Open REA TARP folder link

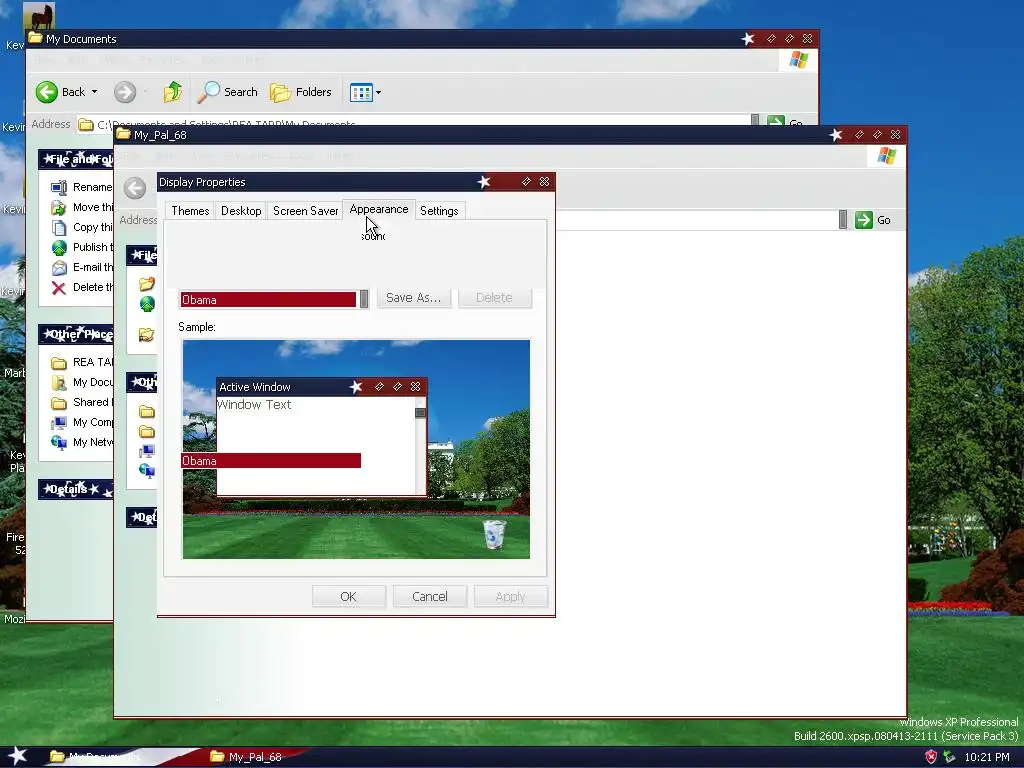coord(82,362)
